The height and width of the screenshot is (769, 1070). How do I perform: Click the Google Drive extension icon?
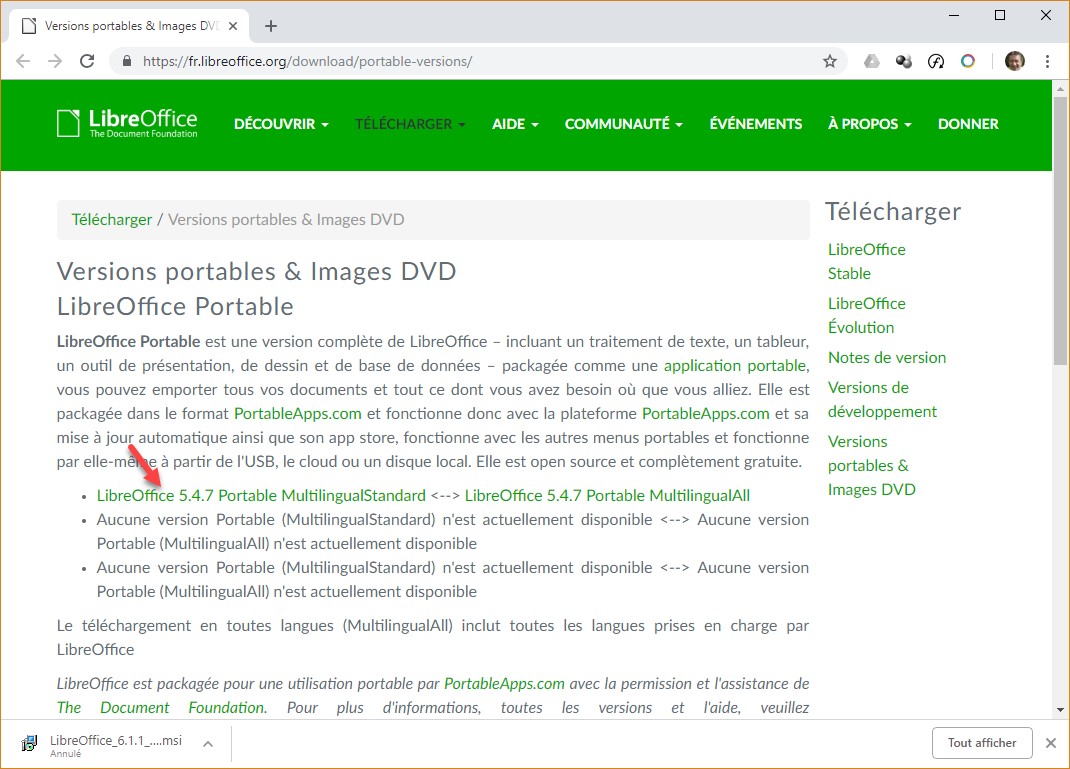(x=872, y=61)
